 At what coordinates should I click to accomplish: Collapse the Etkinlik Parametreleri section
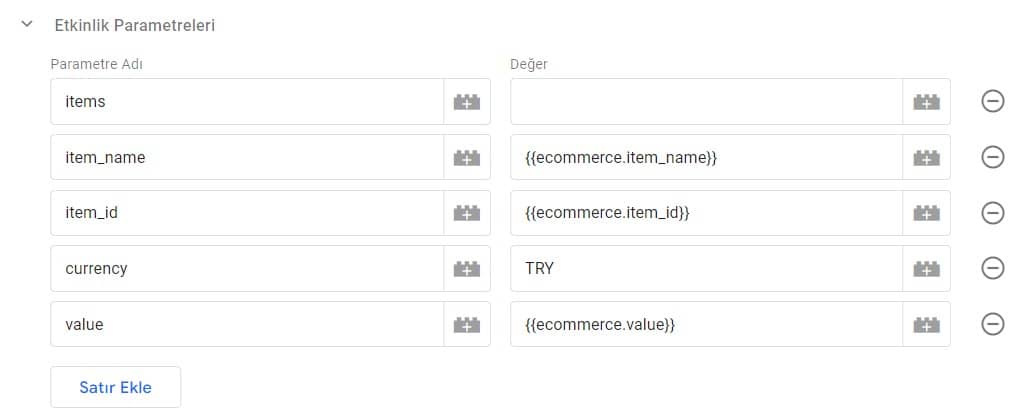(x=27, y=25)
